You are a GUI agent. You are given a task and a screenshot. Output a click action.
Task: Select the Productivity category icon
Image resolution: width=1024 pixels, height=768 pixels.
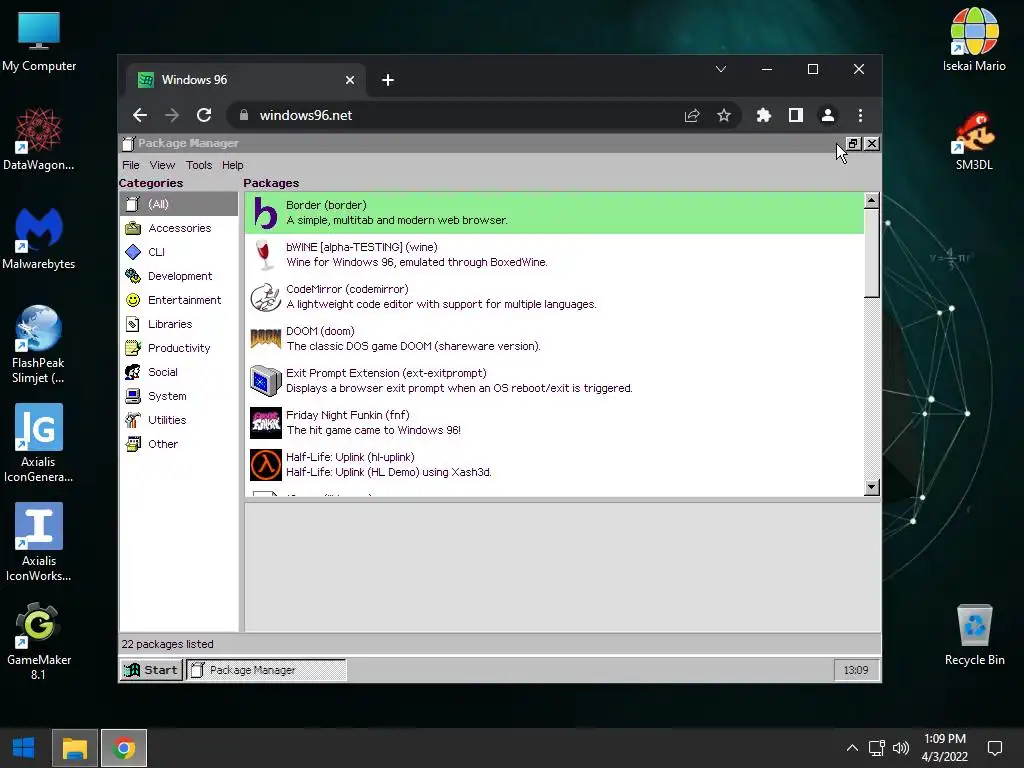pyautogui.click(x=133, y=348)
